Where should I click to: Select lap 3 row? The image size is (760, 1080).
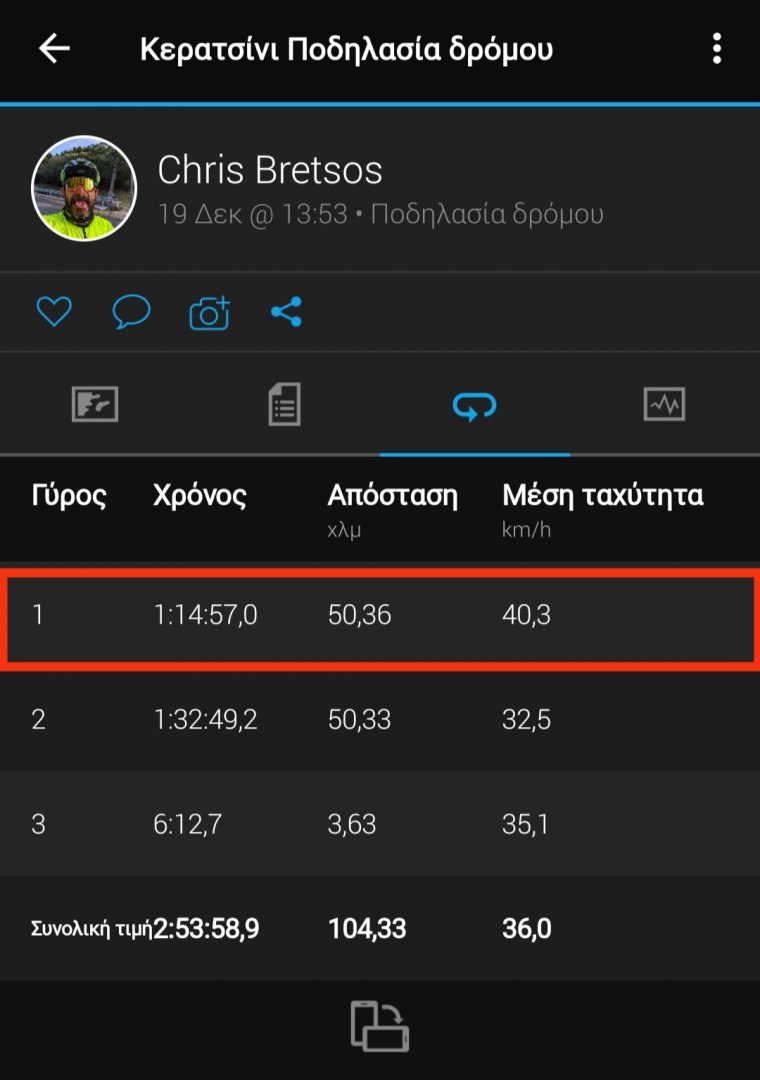[x=380, y=823]
